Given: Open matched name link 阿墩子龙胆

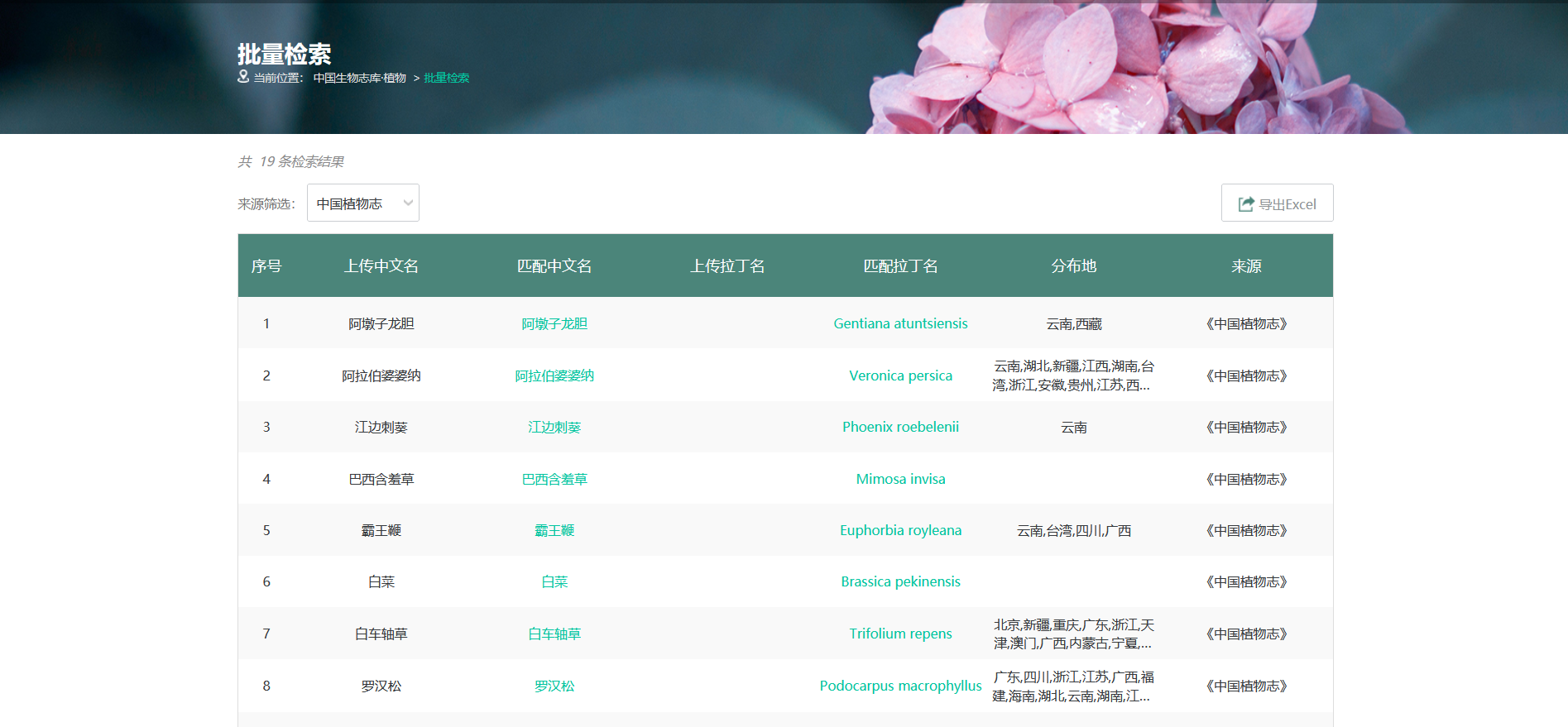Looking at the screenshot, I should [554, 324].
